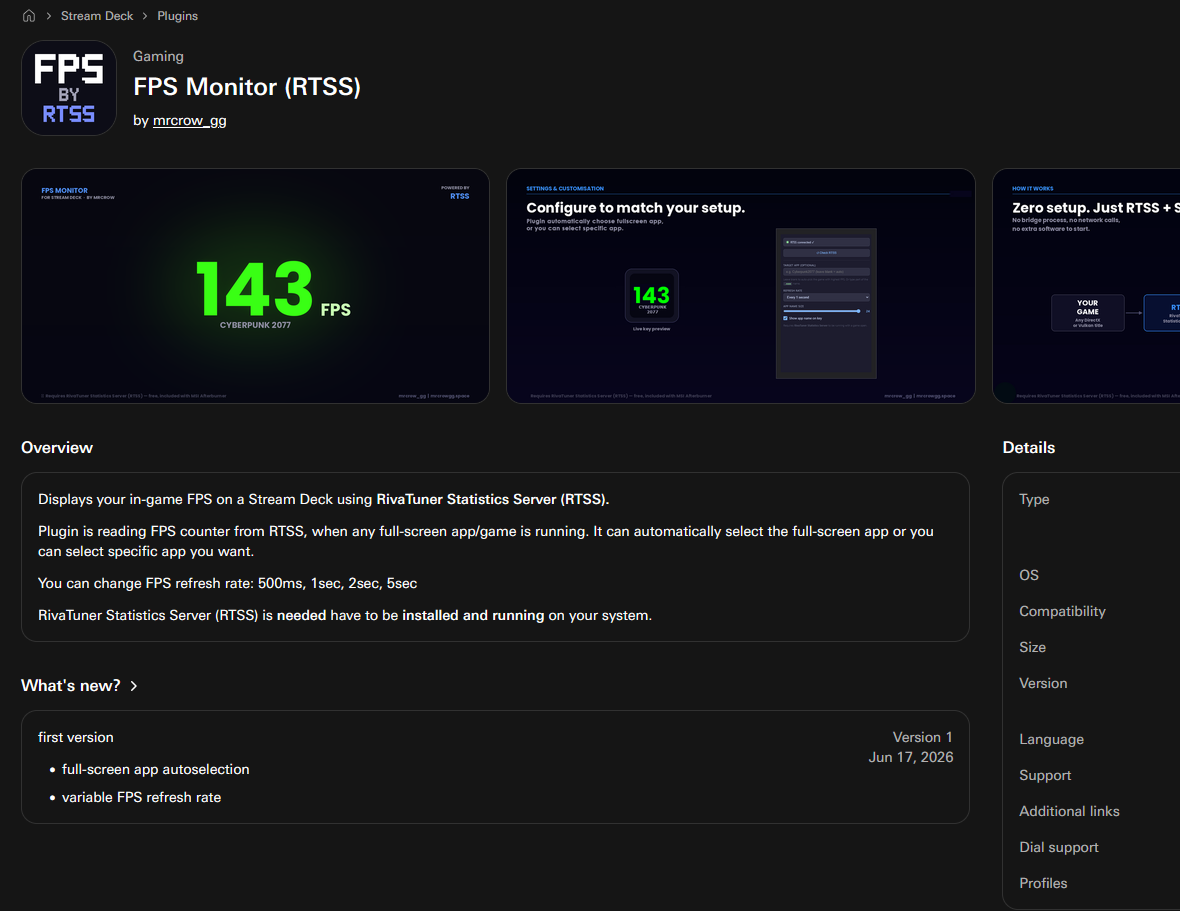Click the FPS Monitor (RTSS) title
Viewport: 1180px width, 911px height.
point(247,87)
